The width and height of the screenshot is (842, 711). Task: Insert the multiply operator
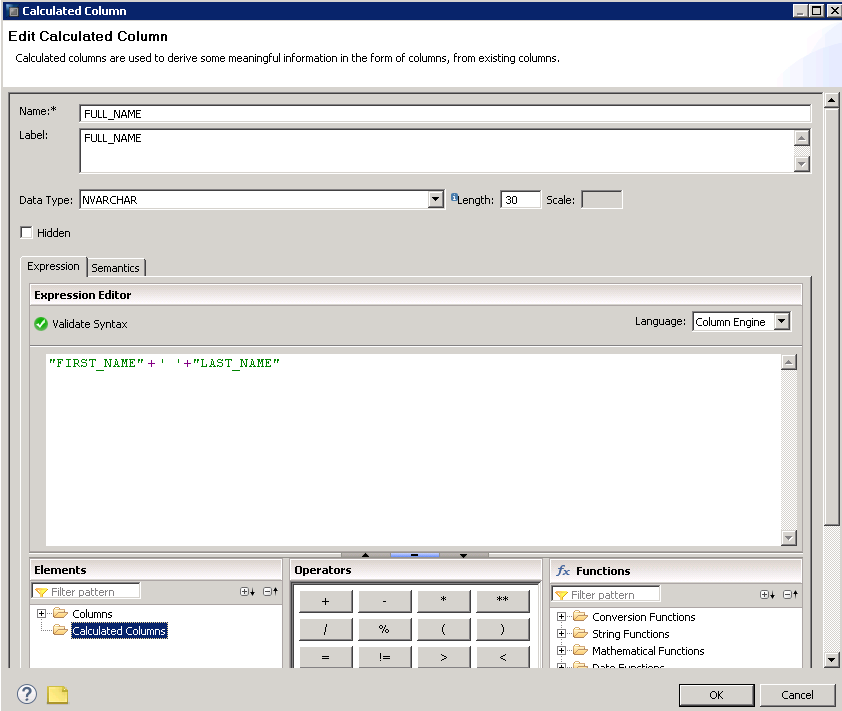click(x=444, y=601)
